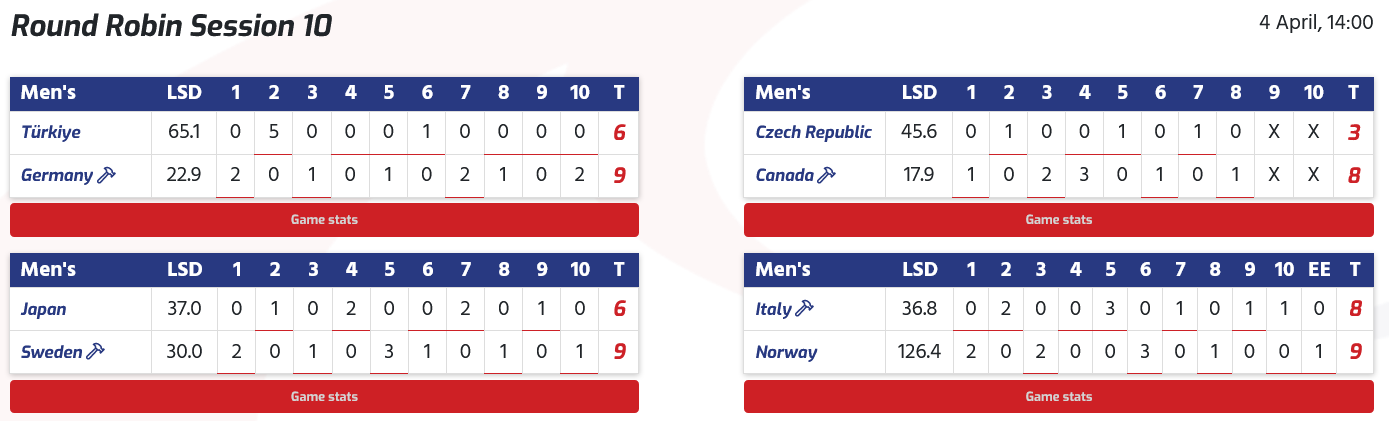Open Game stats for Türkiye vs Germany
Viewport: 1389px width, 421px height.
tap(324, 220)
